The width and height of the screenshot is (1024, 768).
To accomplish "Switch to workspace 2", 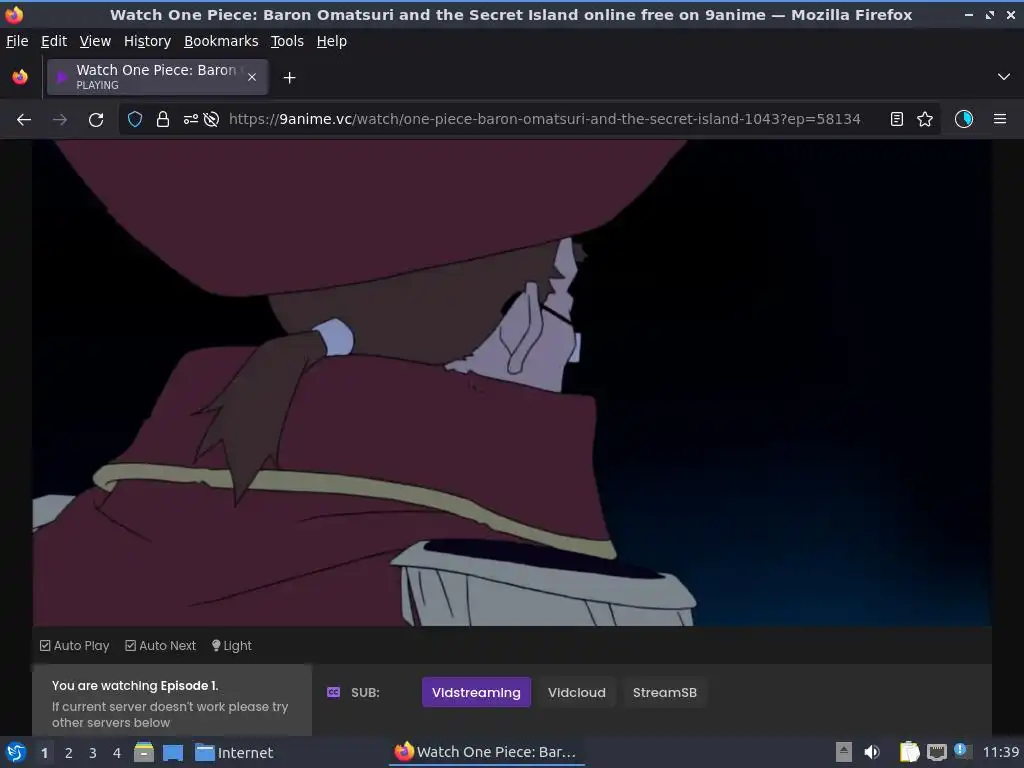I will coord(69,753).
